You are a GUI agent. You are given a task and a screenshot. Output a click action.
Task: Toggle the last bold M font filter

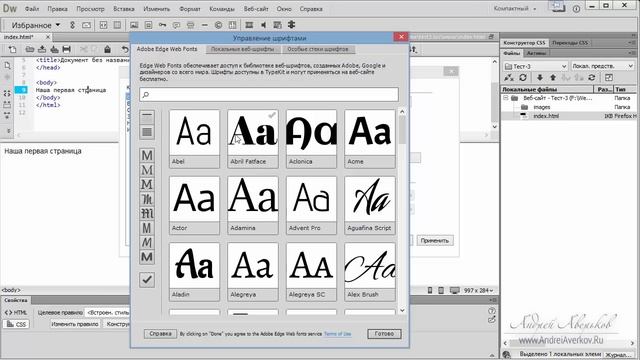pos(147,257)
